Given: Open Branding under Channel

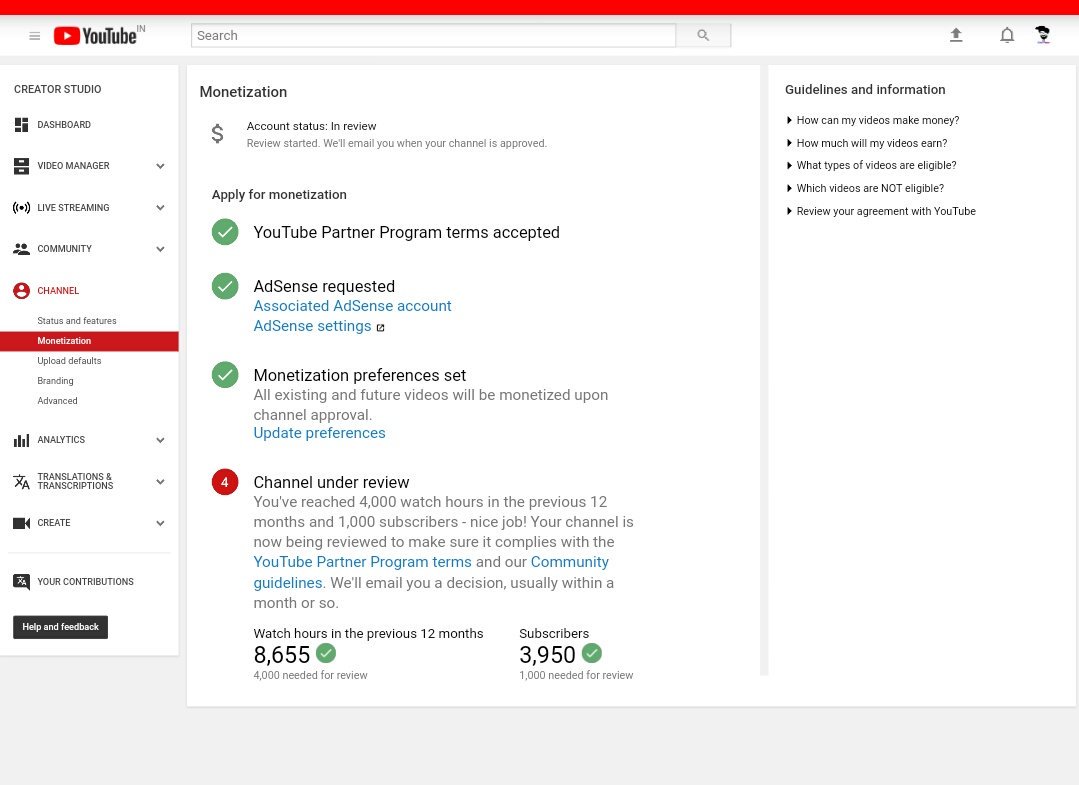Looking at the screenshot, I should click(x=55, y=380).
